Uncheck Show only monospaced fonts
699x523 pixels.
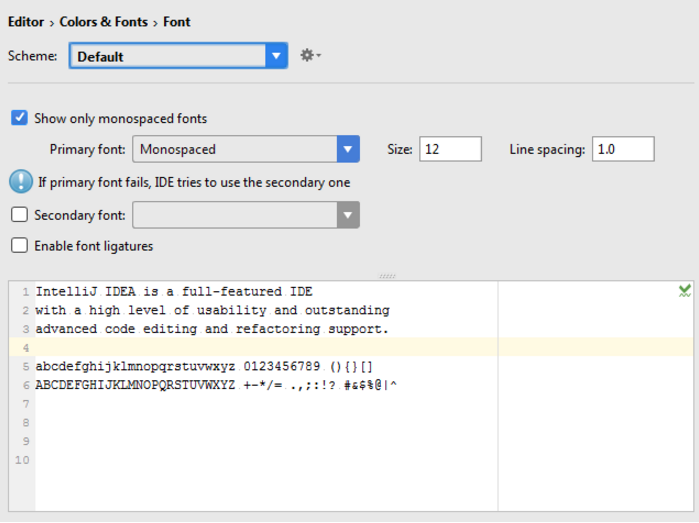[19, 118]
